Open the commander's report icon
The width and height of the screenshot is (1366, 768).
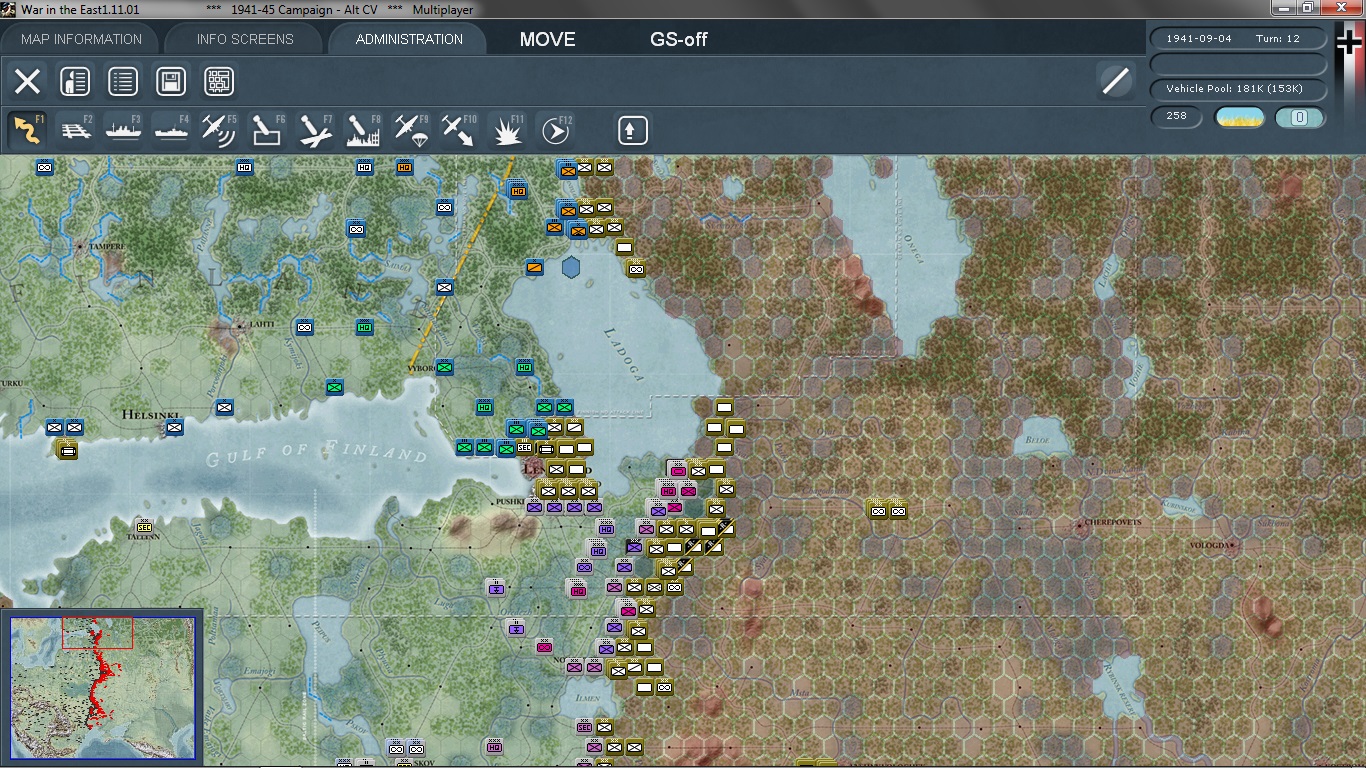tap(75, 81)
